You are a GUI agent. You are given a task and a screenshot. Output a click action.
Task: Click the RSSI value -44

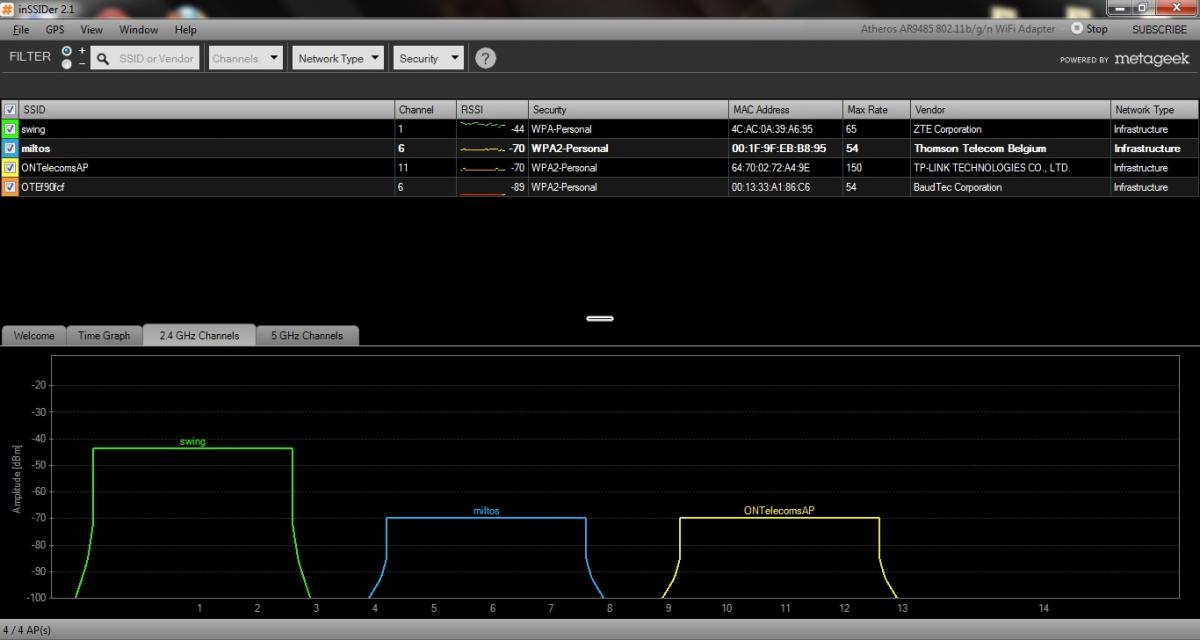517,129
